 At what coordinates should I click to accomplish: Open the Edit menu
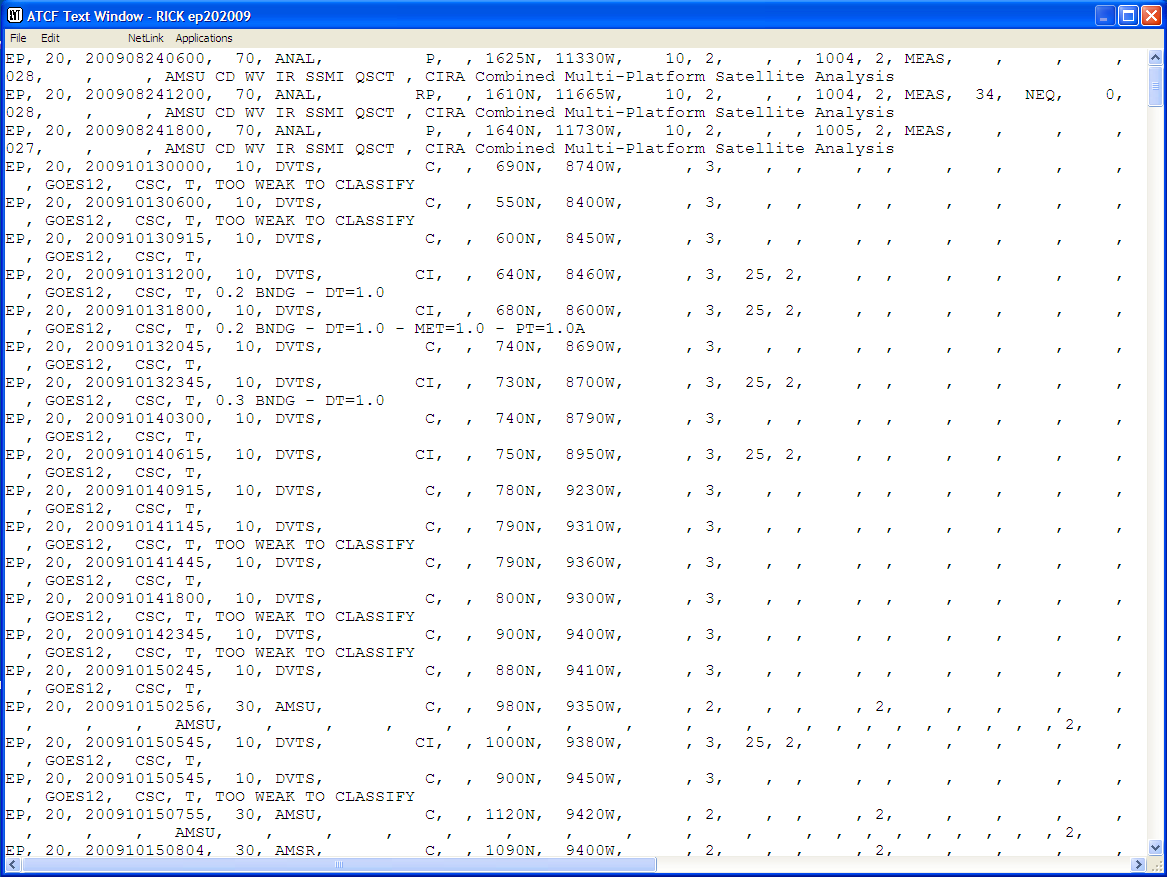coord(50,38)
